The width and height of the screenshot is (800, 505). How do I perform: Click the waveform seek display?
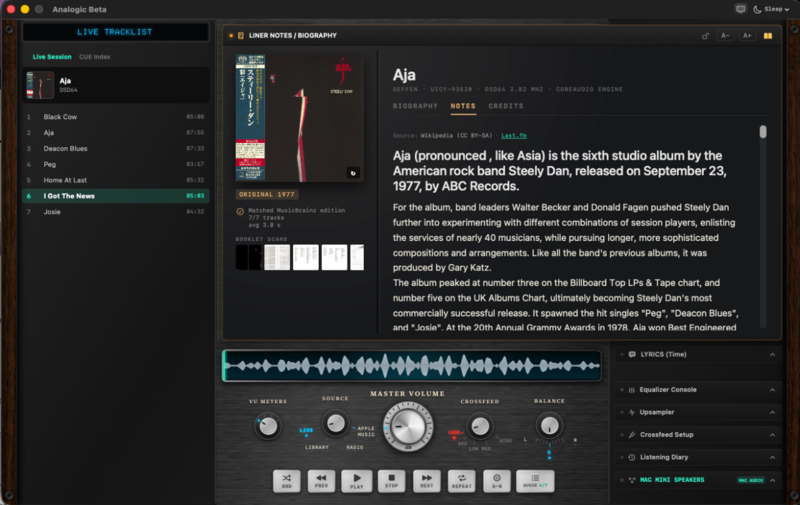pyautogui.click(x=412, y=366)
